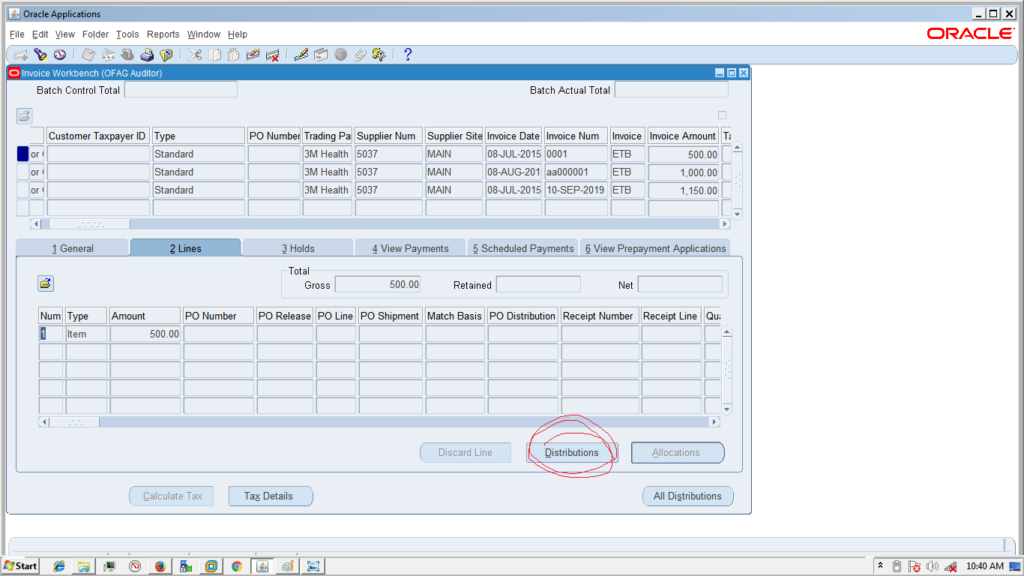Open folder icon in Lines tab

pyautogui.click(x=45, y=283)
